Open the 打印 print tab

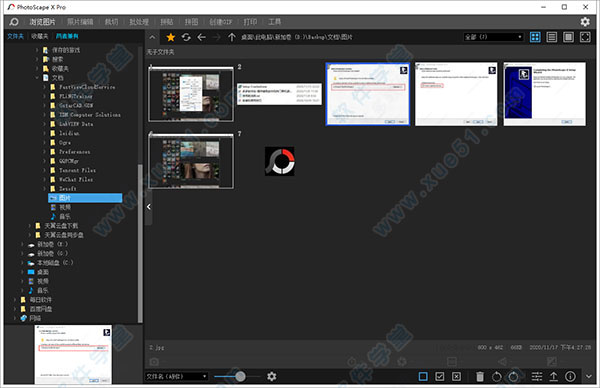[250, 22]
